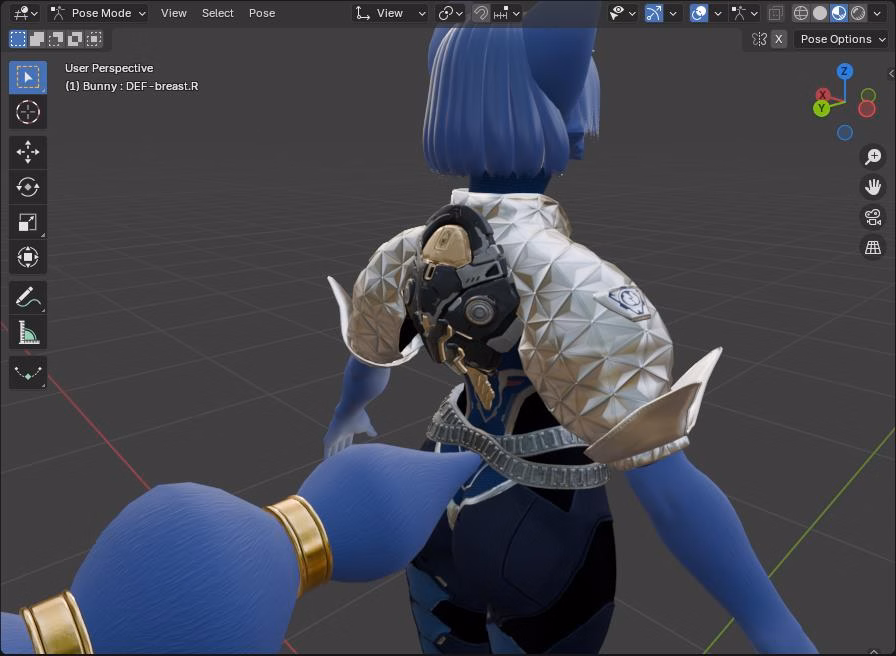The image size is (896, 656).
Task: Open the bone pose overlays dropdown
Action: tap(745, 13)
